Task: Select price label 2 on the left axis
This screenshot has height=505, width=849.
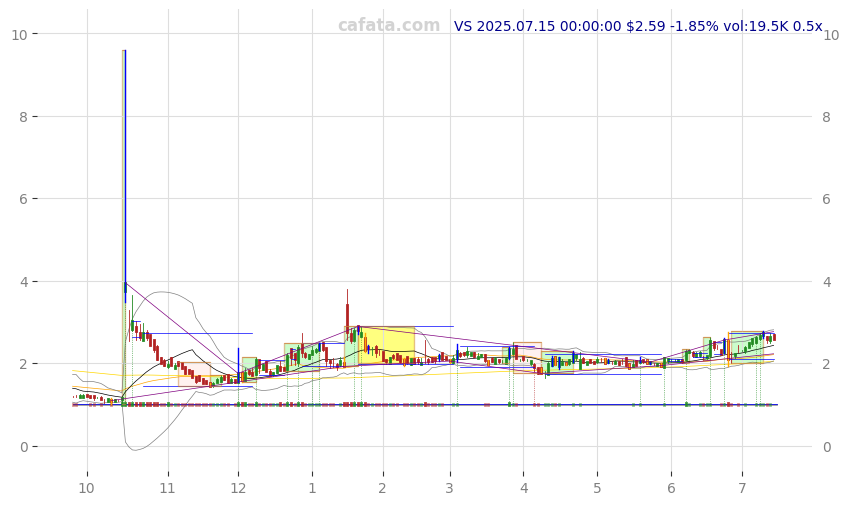Action: (x=23, y=364)
